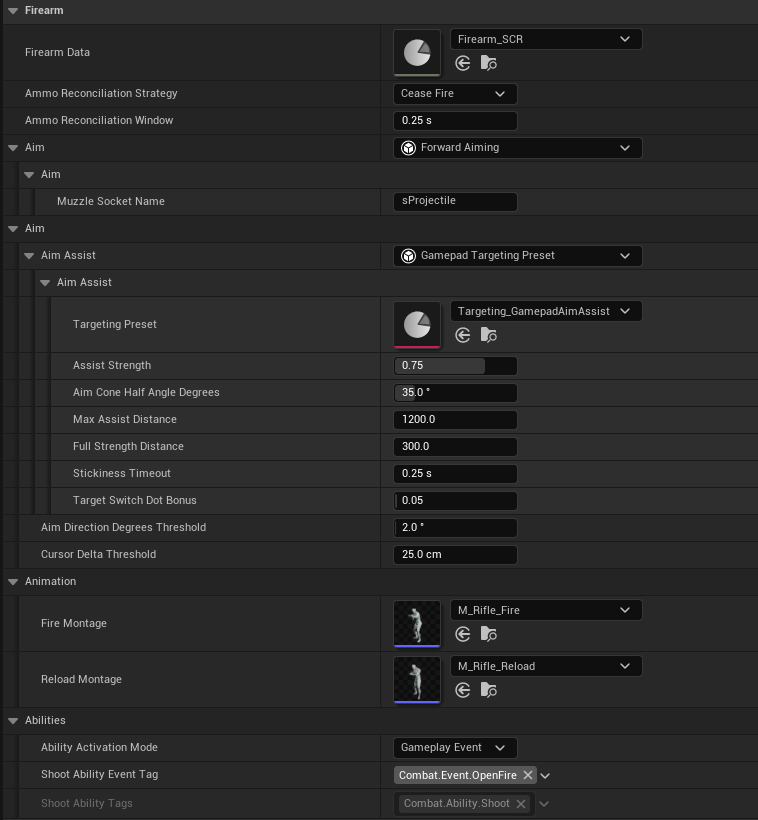The width and height of the screenshot is (758, 820).
Task: Select the Shoot Ability Event Tag label
Action: (x=99, y=775)
